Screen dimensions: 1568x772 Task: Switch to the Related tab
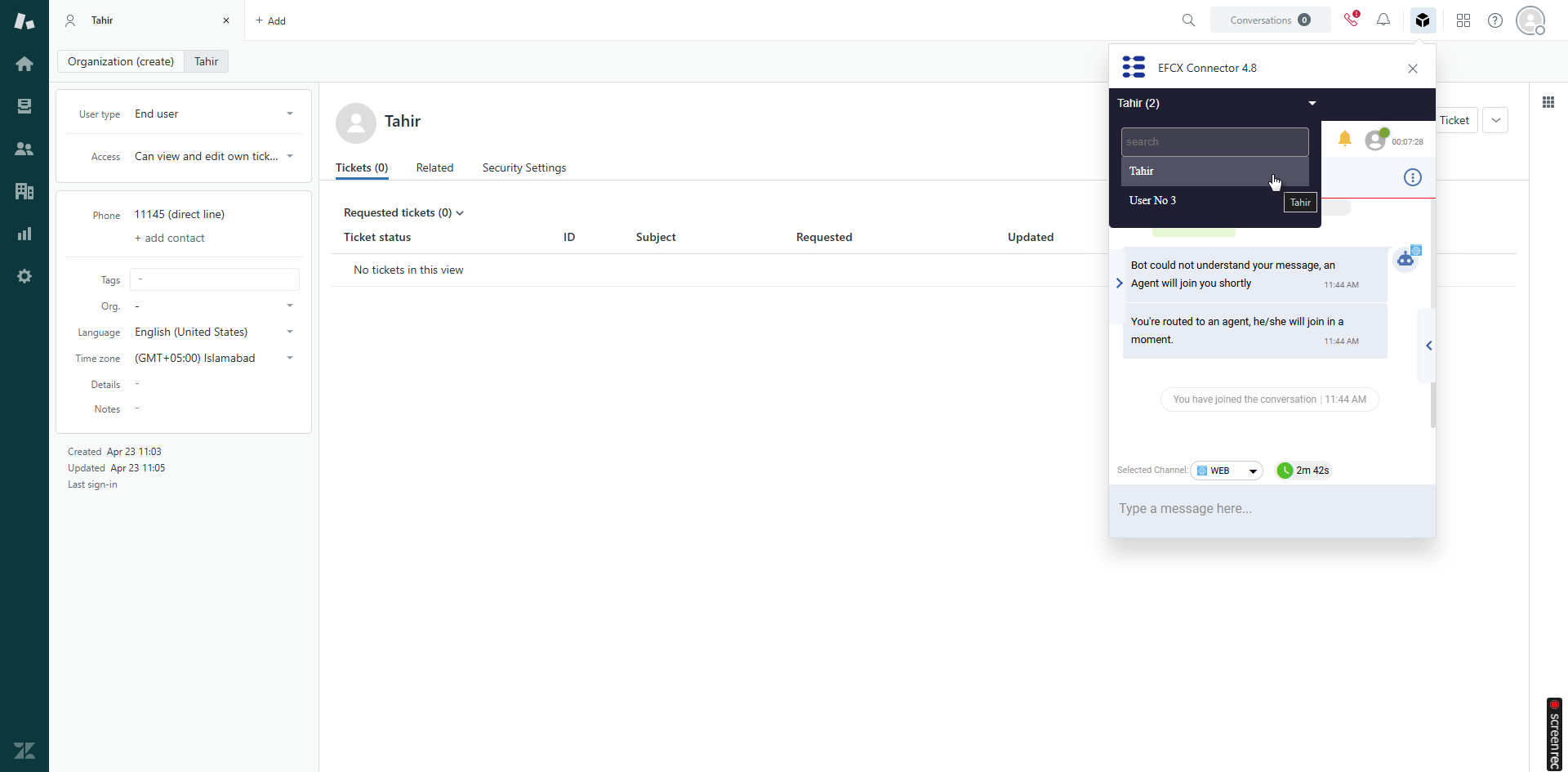[434, 167]
